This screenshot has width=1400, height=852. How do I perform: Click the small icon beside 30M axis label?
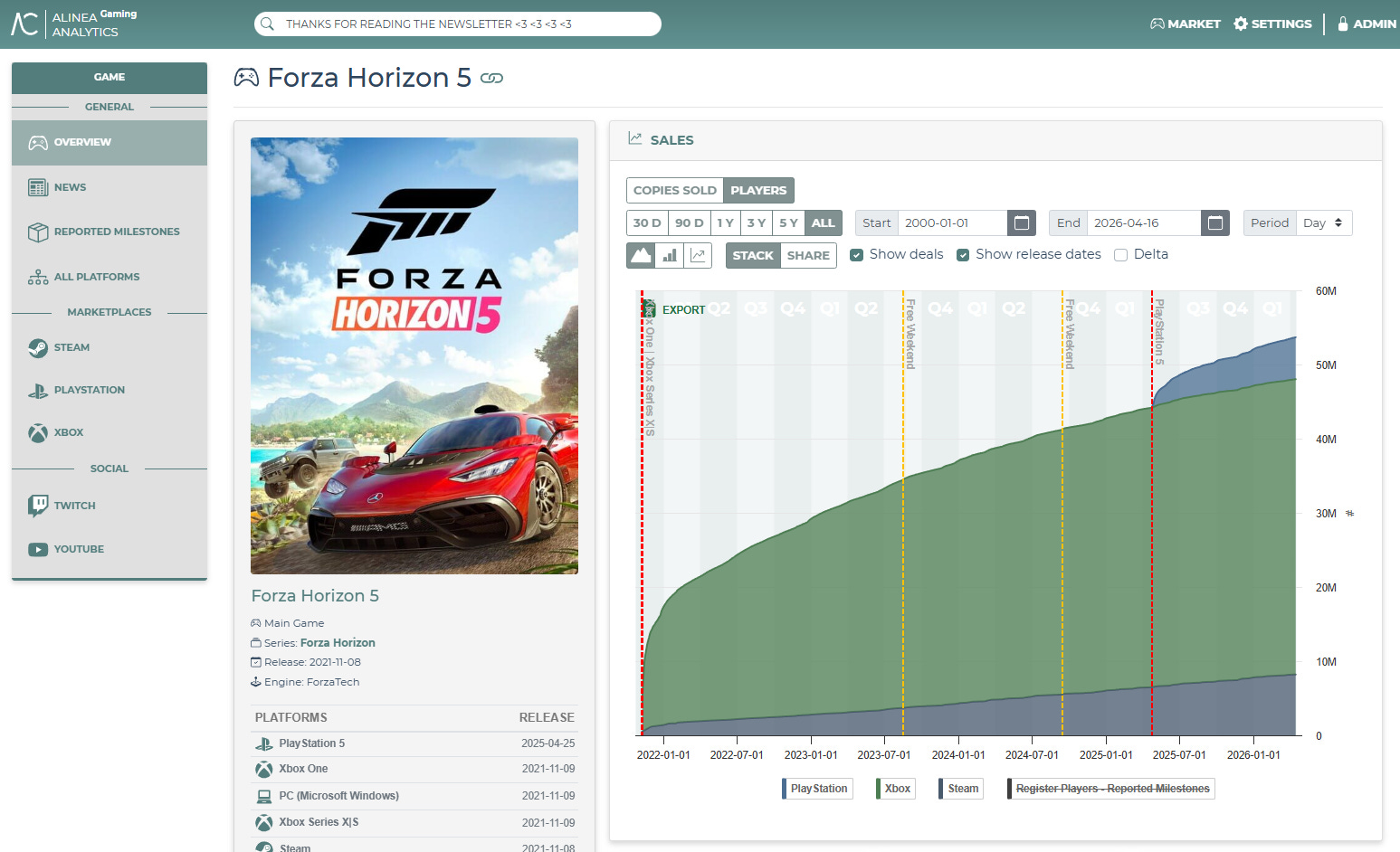pos(1349,514)
